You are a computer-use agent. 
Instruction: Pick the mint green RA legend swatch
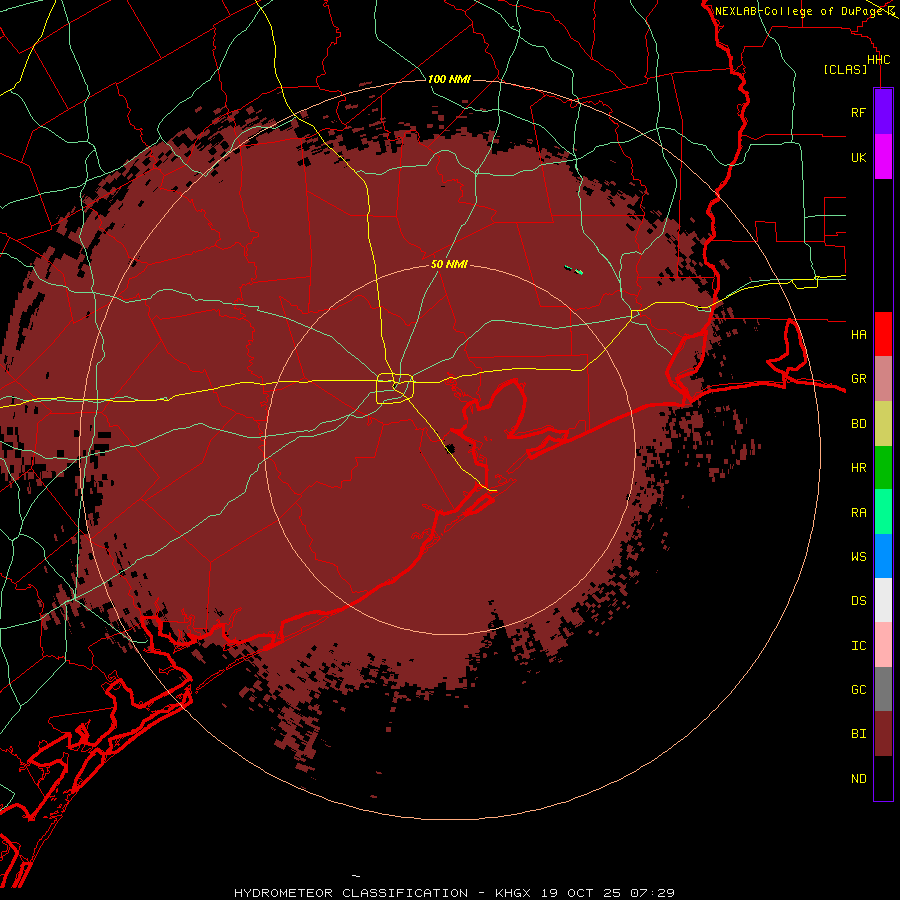click(x=883, y=512)
